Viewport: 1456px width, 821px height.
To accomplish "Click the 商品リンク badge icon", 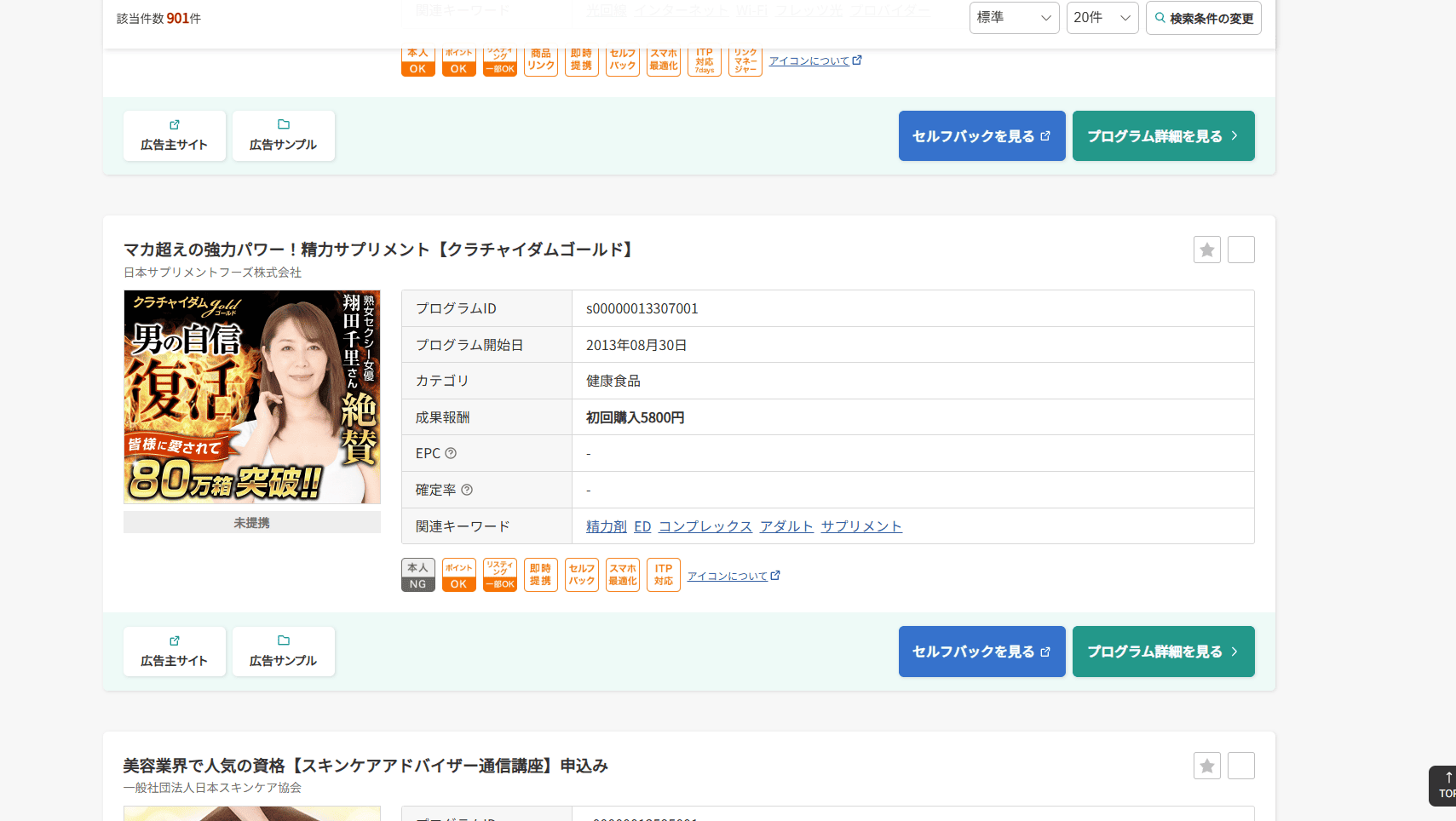I will pyautogui.click(x=541, y=61).
